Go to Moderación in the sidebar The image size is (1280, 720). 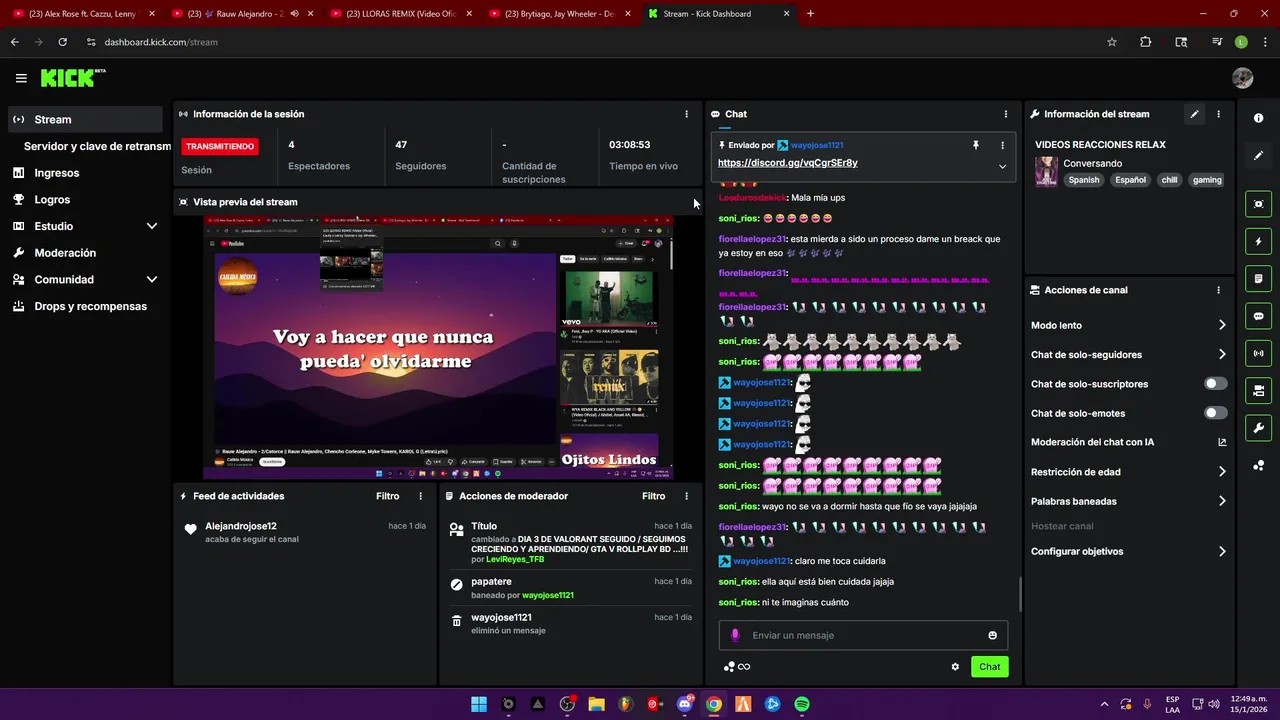click(x=85, y=253)
